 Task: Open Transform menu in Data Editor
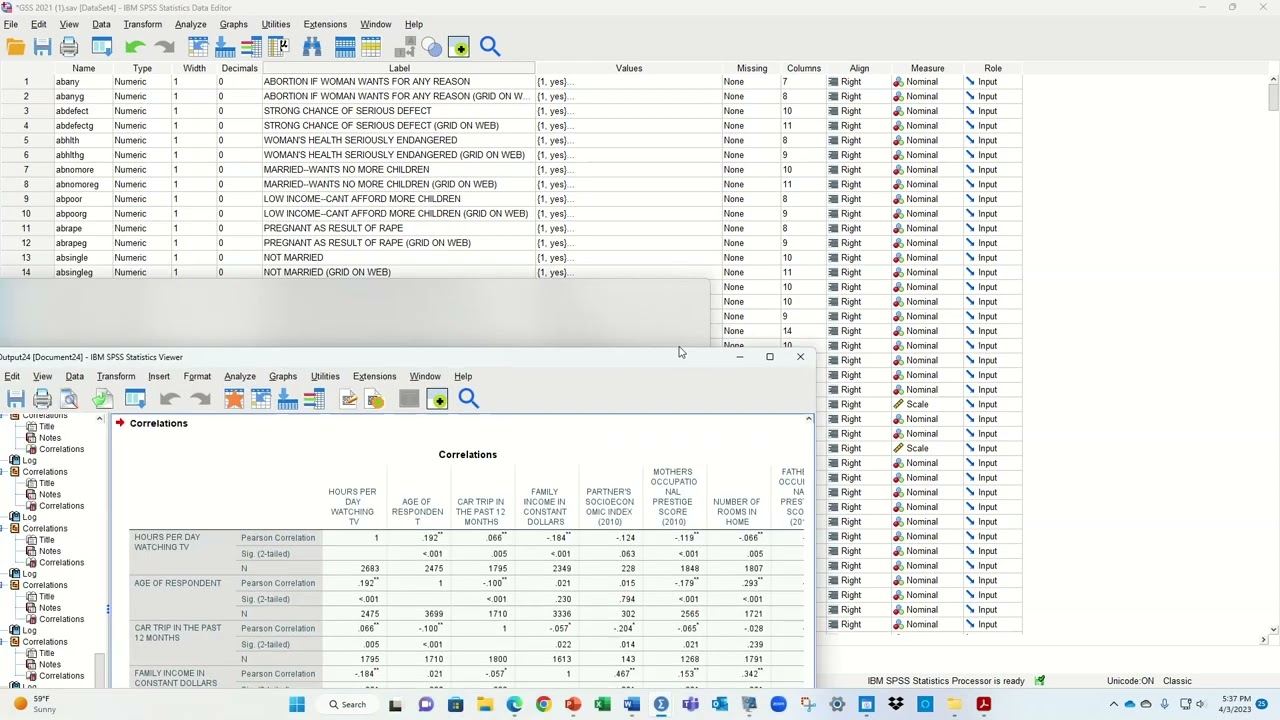click(x=142, y=24)
